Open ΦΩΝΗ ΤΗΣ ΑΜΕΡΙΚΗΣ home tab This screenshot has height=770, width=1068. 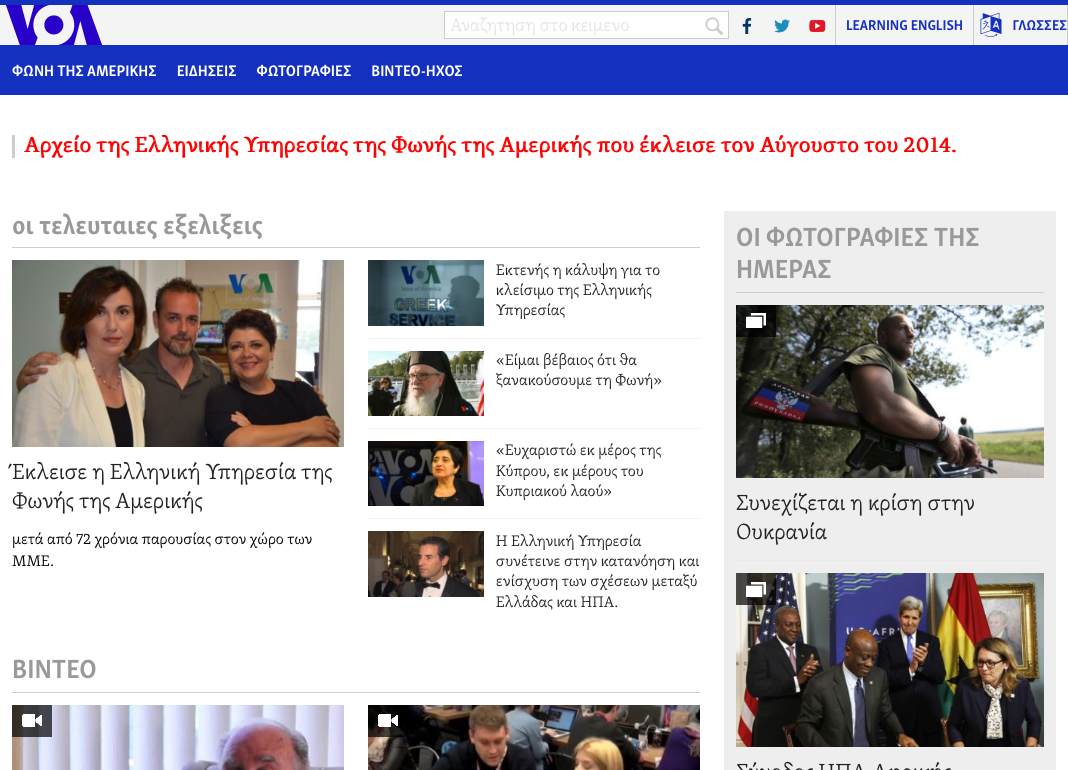point(84,71)
